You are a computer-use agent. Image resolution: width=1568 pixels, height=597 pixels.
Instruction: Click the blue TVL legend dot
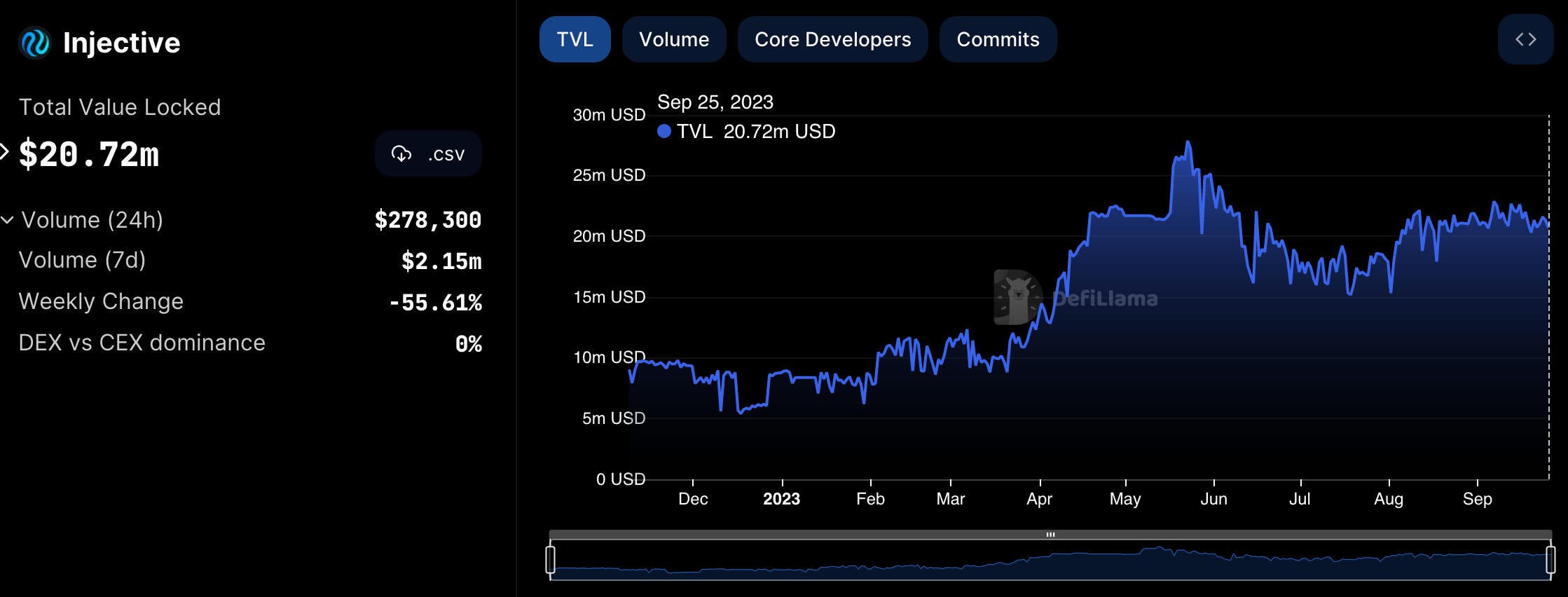point(664,131)
